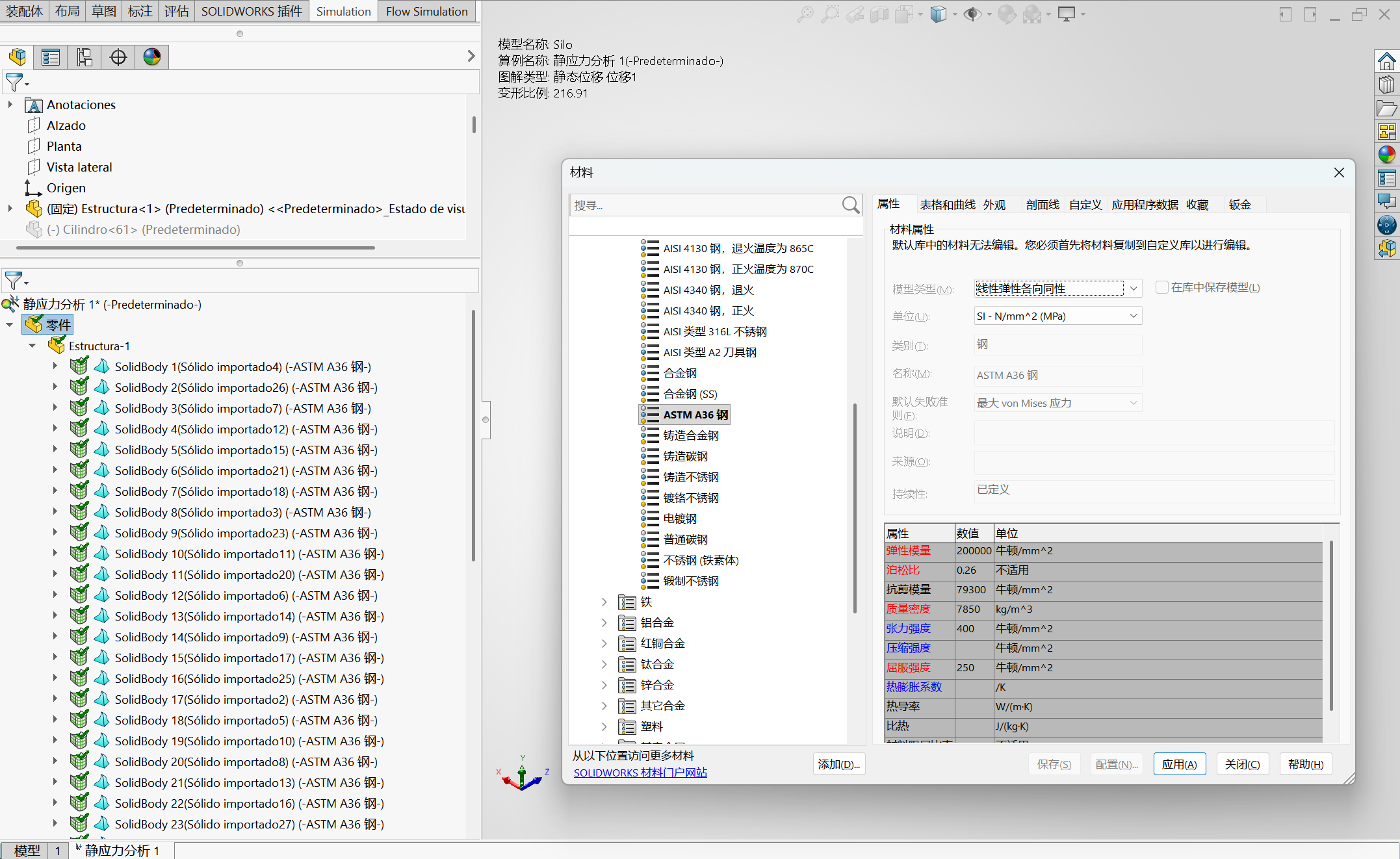The image size is (1400, 859).
Task: Click the View Settings monitor icon
Action: (x=1067, y=14)
